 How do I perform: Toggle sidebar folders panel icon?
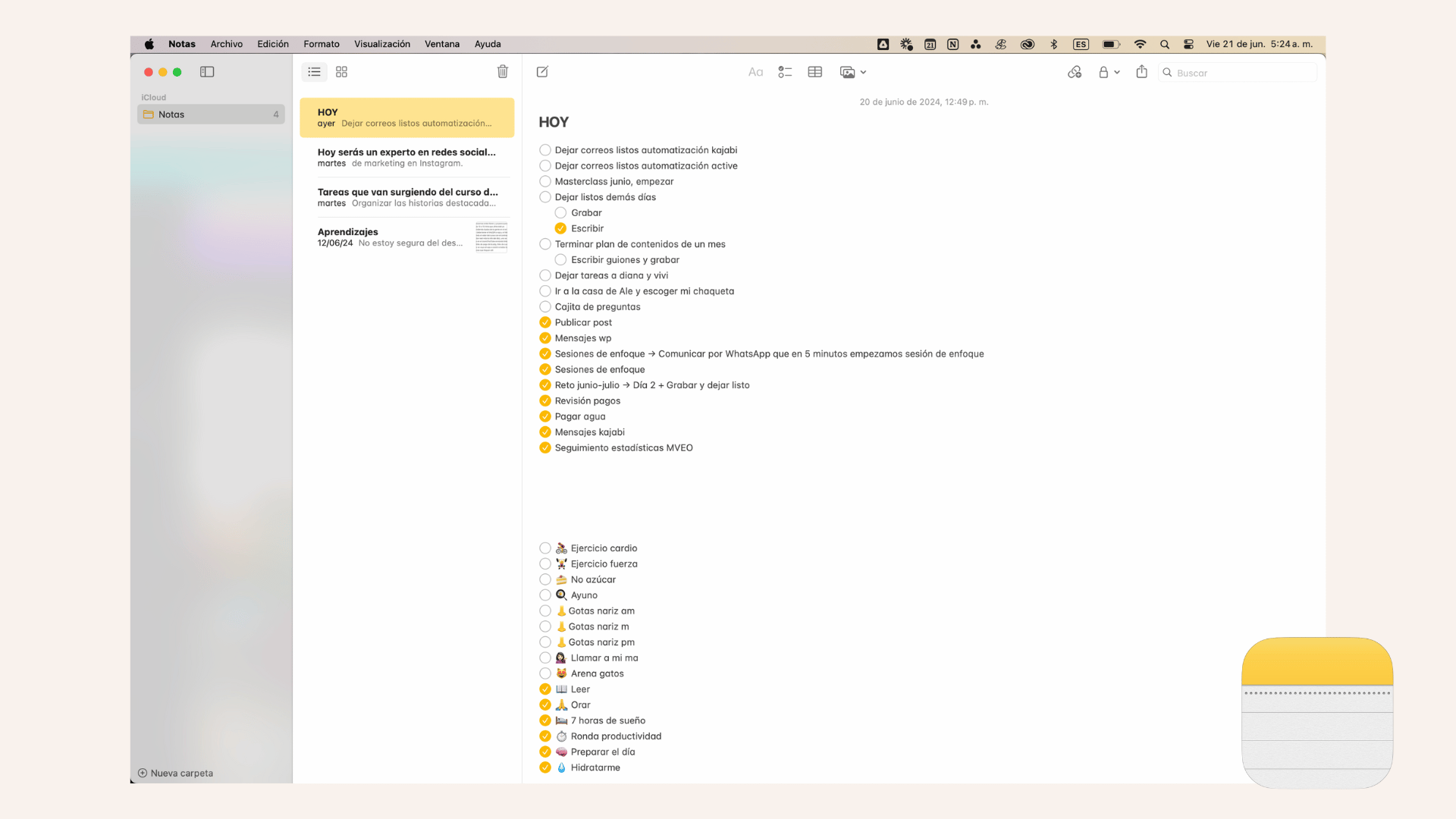click(207, 72)
